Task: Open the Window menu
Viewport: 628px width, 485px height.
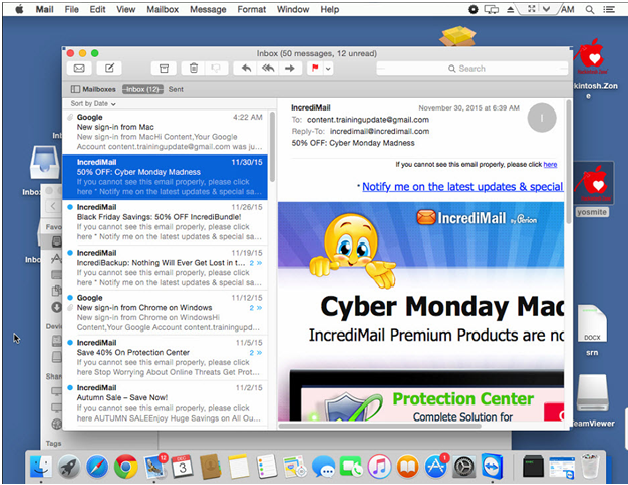Action: click(x=293, y=9)
